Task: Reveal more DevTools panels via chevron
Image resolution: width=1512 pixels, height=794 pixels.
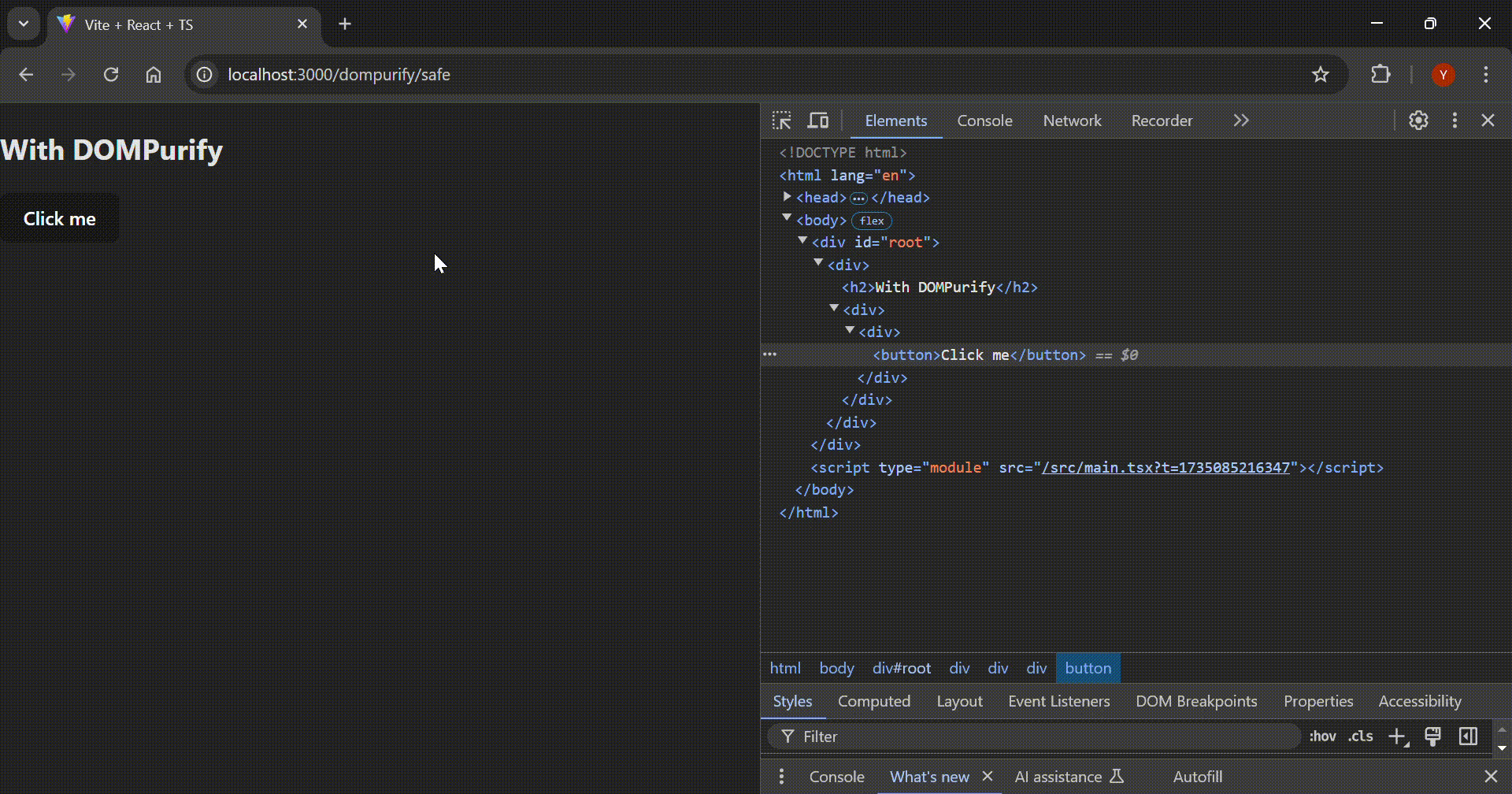Action: point(1240,121)
